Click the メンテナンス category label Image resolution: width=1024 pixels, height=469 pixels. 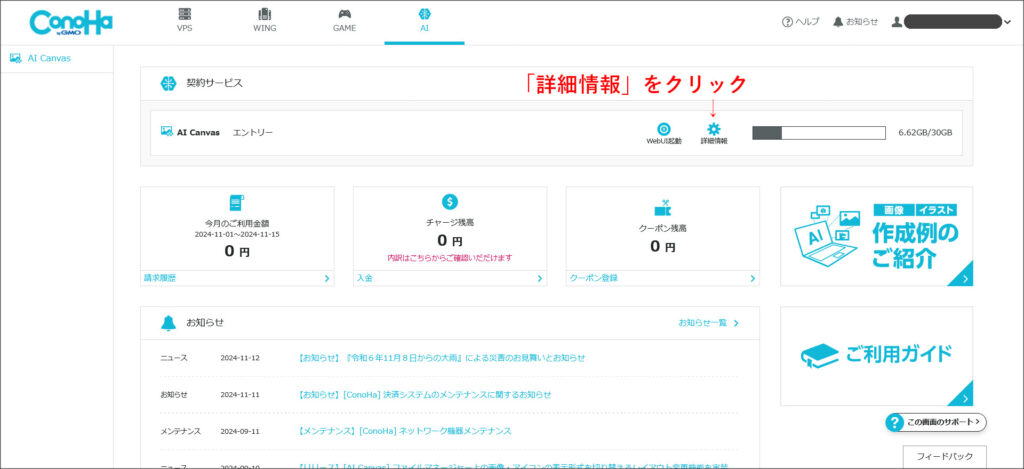pos(180,431)
